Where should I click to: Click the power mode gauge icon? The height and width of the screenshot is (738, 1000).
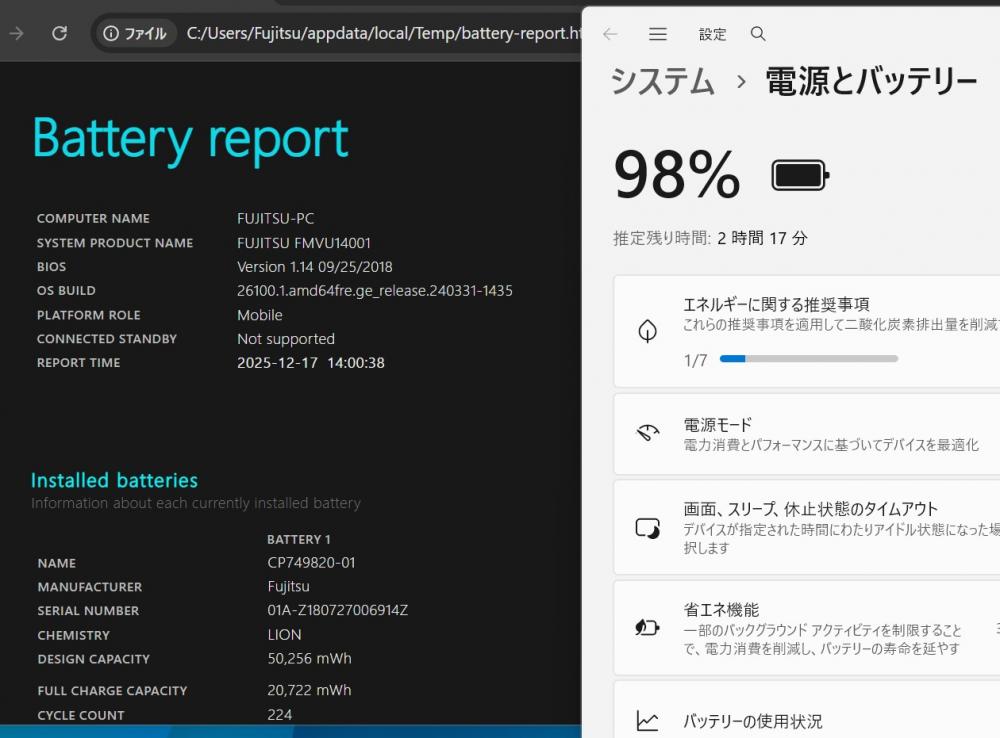tap(648, 433)
